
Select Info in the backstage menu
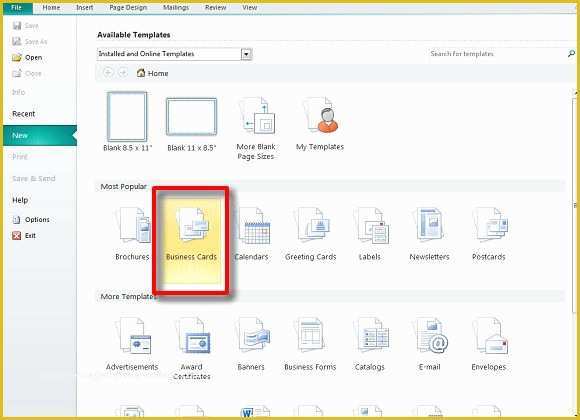pos(19,92)
